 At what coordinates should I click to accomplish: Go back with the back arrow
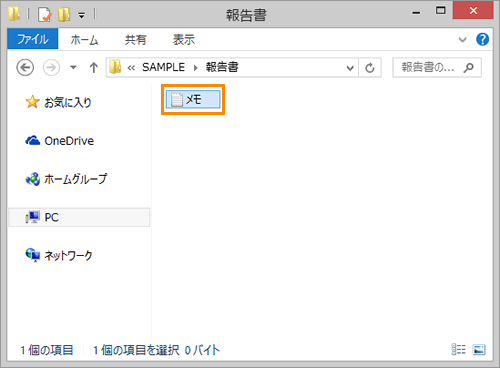click(x=25, y=68)
